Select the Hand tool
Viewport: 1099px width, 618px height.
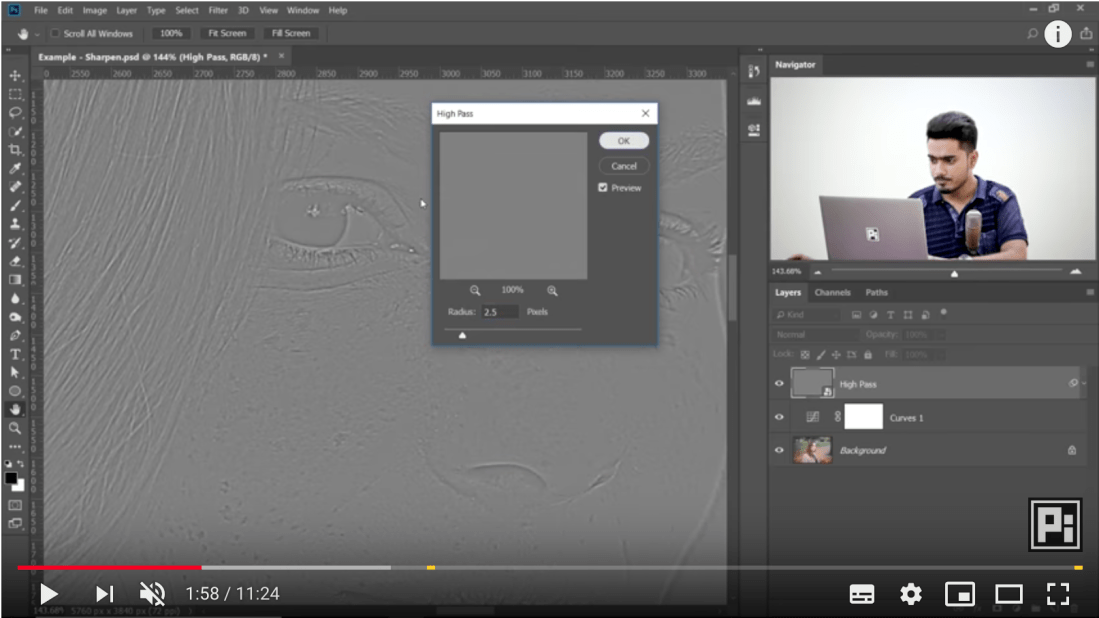click(14, 408)
